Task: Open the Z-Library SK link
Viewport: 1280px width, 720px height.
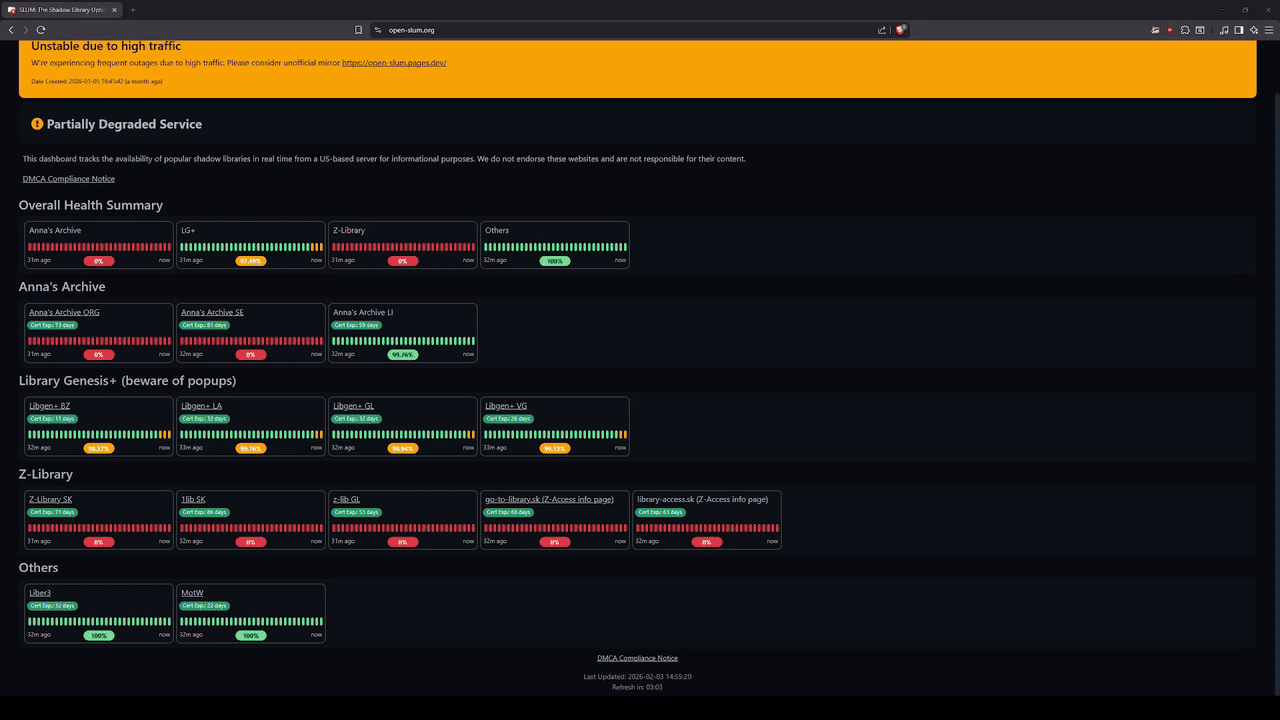Action: [50, 499]
